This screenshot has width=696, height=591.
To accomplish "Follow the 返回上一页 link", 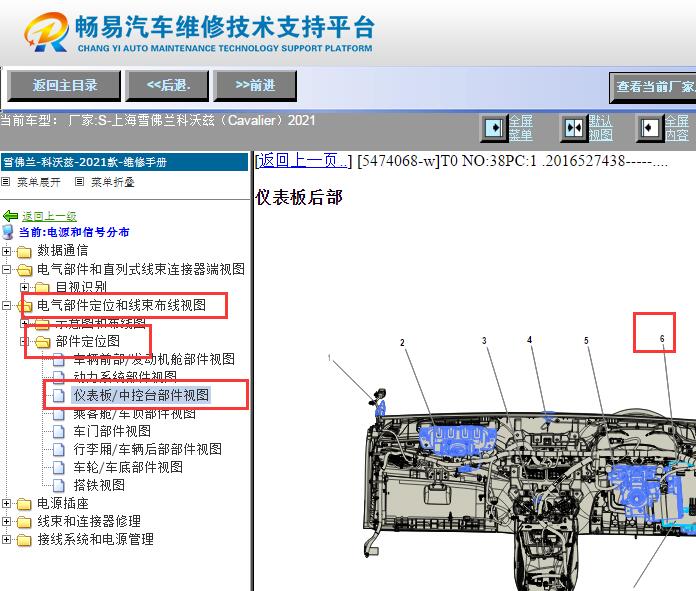I will pos(302,160).
